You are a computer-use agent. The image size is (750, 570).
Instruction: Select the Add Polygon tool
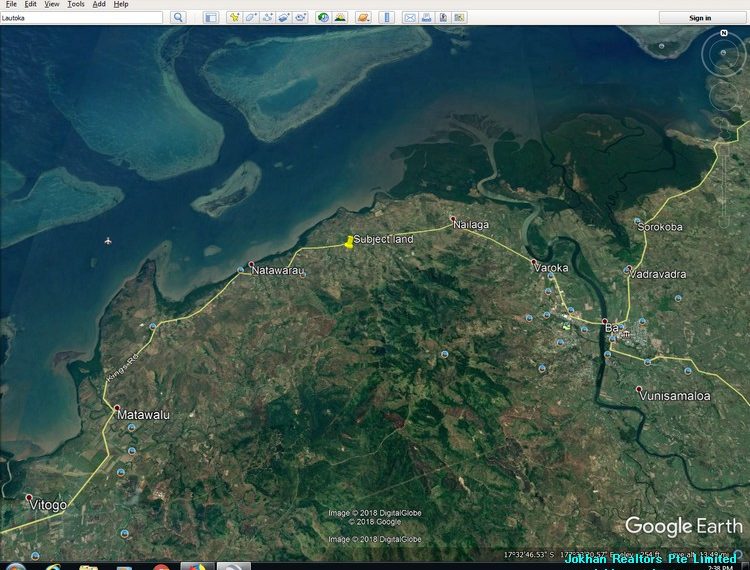pos(251,18)
